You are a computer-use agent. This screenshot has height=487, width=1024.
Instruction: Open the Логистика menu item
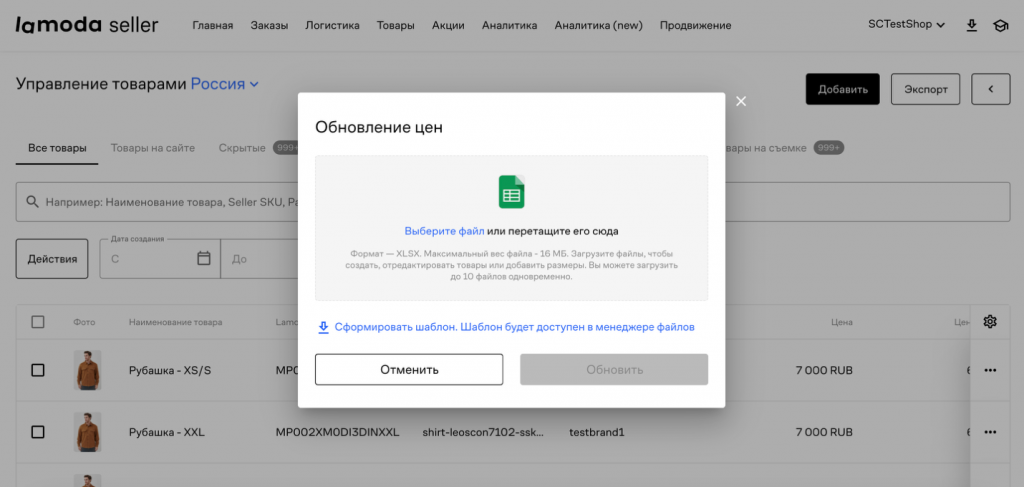tap(332, 25)
